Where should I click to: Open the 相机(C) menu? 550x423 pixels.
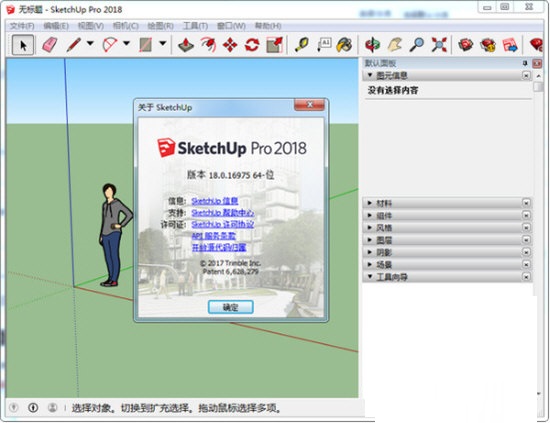pos(126,26)
